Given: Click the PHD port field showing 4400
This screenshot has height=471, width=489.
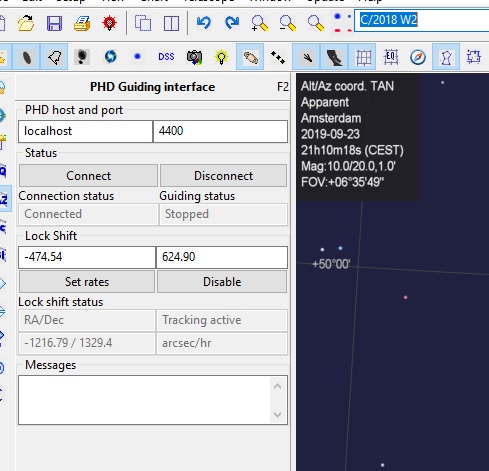Looking at the screenshot, I should [x=220, y=131].
